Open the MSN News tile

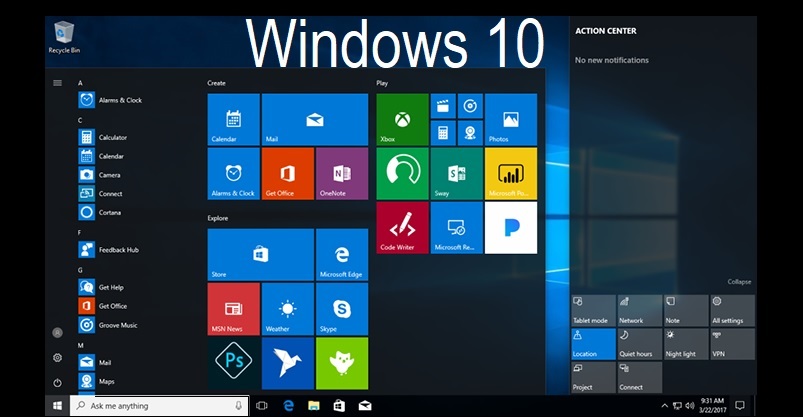[x=234, y=309]
